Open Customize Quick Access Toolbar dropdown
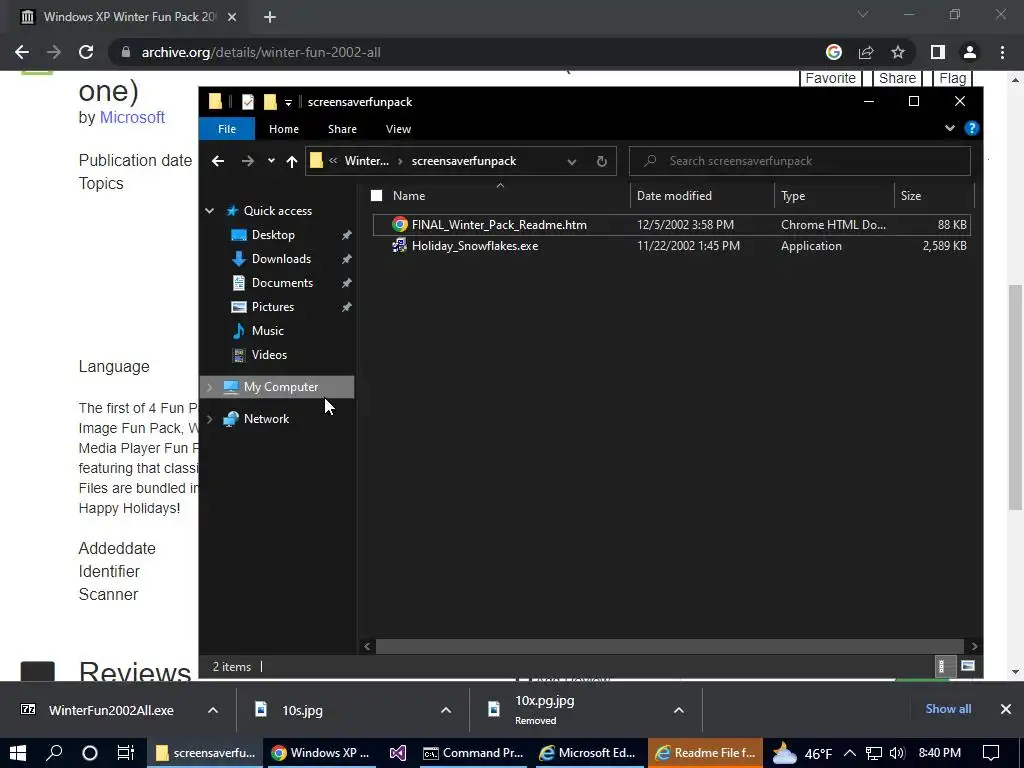The image size is (1024, 768). point(288,103)
